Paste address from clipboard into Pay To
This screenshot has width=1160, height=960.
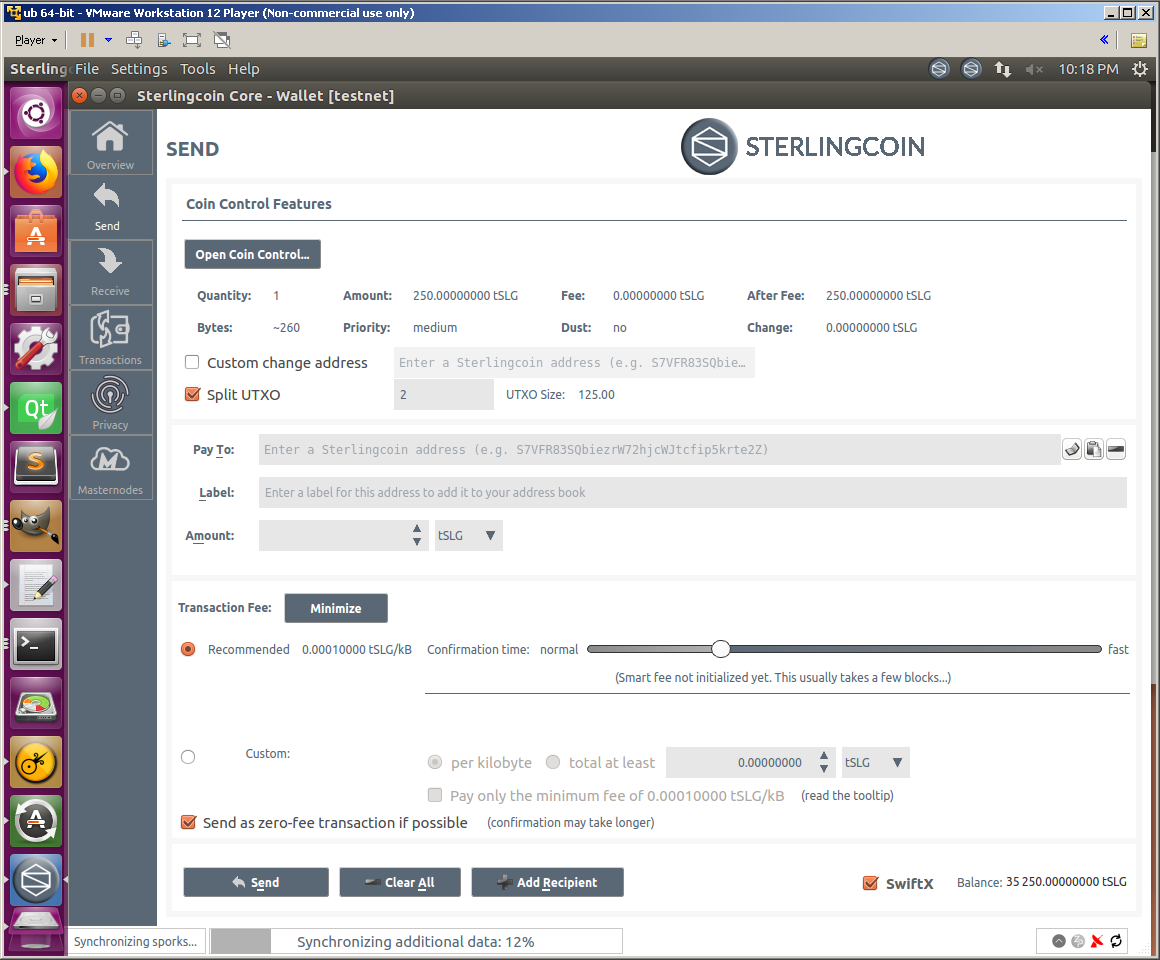pyautogui.click(x=1093, y=449)
